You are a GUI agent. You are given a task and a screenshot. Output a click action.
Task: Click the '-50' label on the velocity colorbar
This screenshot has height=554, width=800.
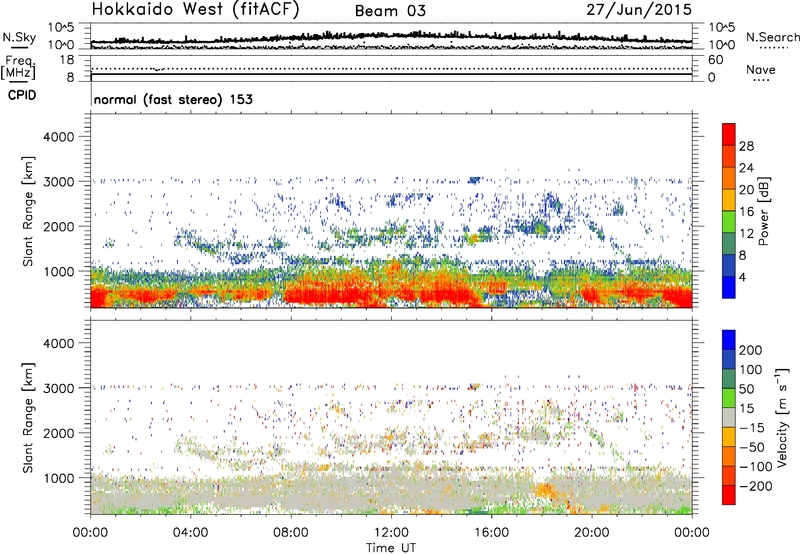[x=753, y=448]
